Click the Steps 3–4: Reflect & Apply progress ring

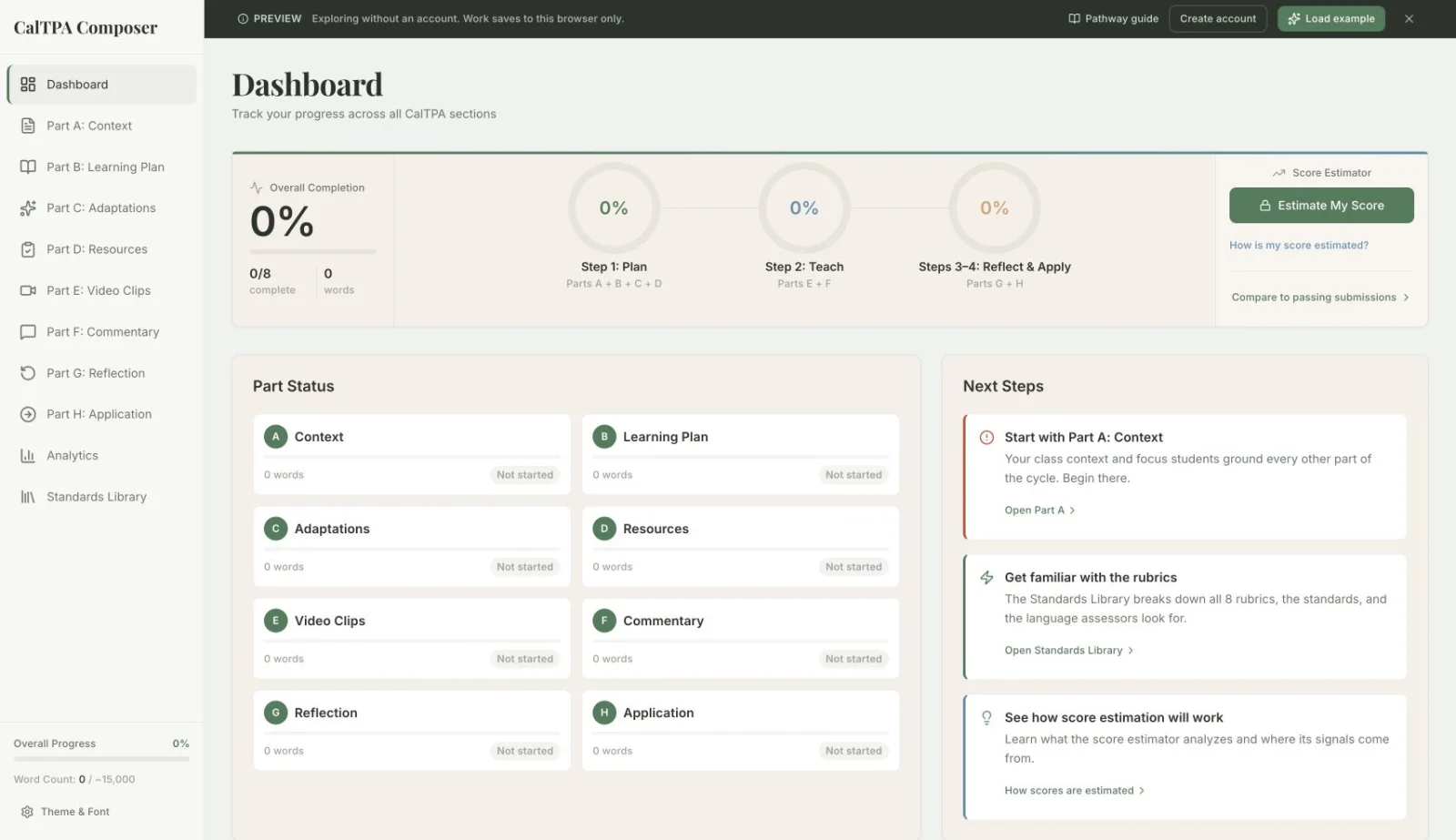click(995, 208)
